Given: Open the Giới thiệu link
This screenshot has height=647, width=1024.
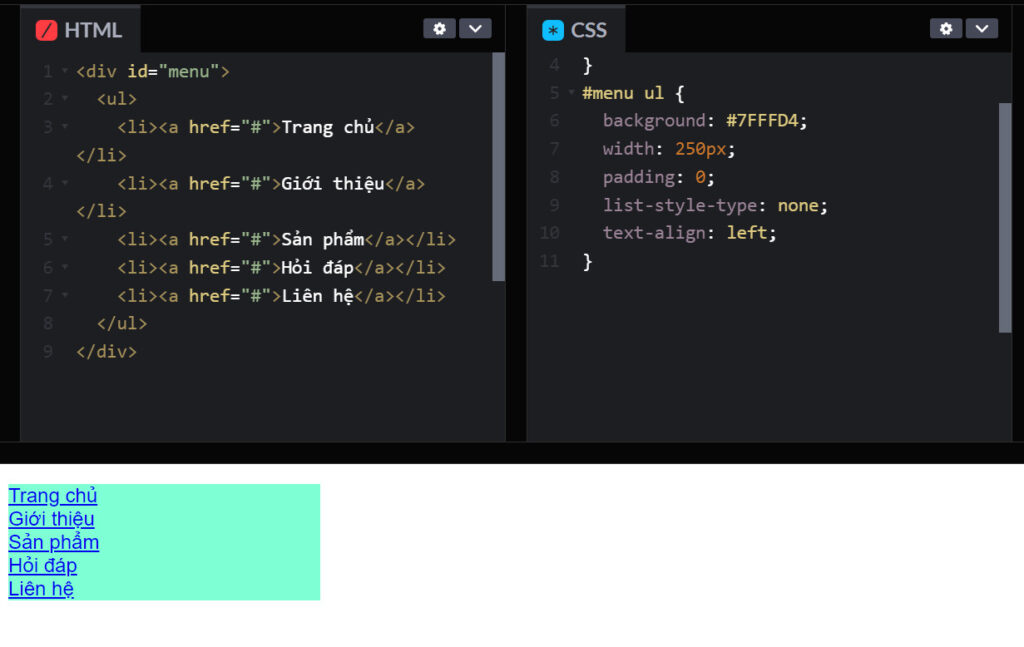Looking at the screenshot, I should pos(50,519).
